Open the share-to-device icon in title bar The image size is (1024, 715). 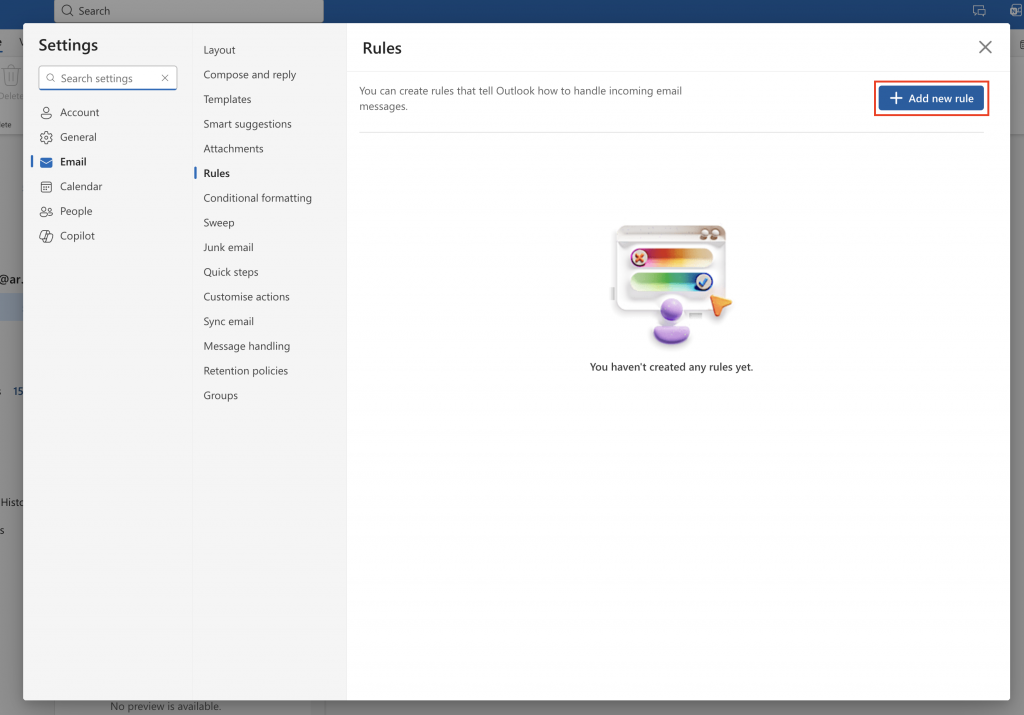(978, 11)
